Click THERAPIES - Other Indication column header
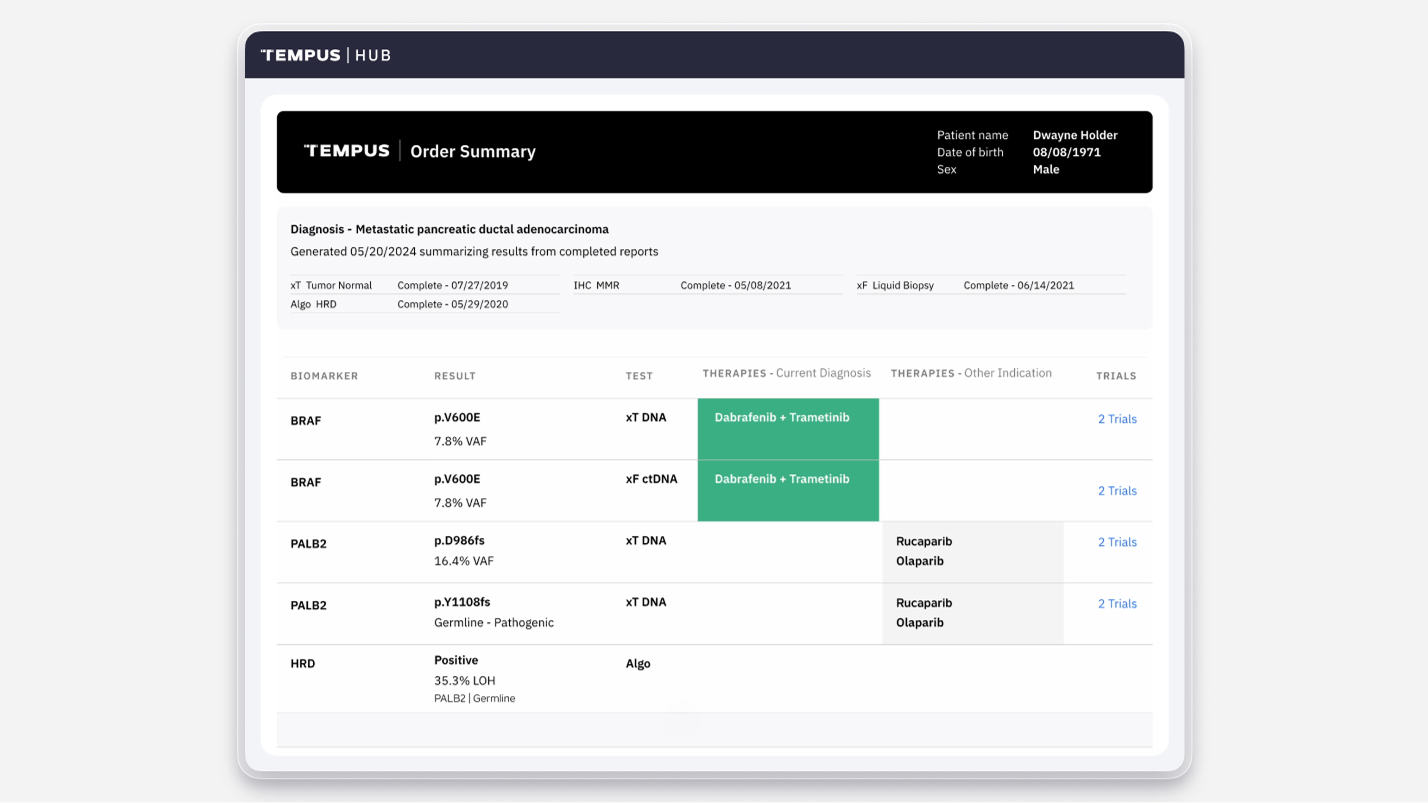This screenshot has height=803, width=1428. 971,373
